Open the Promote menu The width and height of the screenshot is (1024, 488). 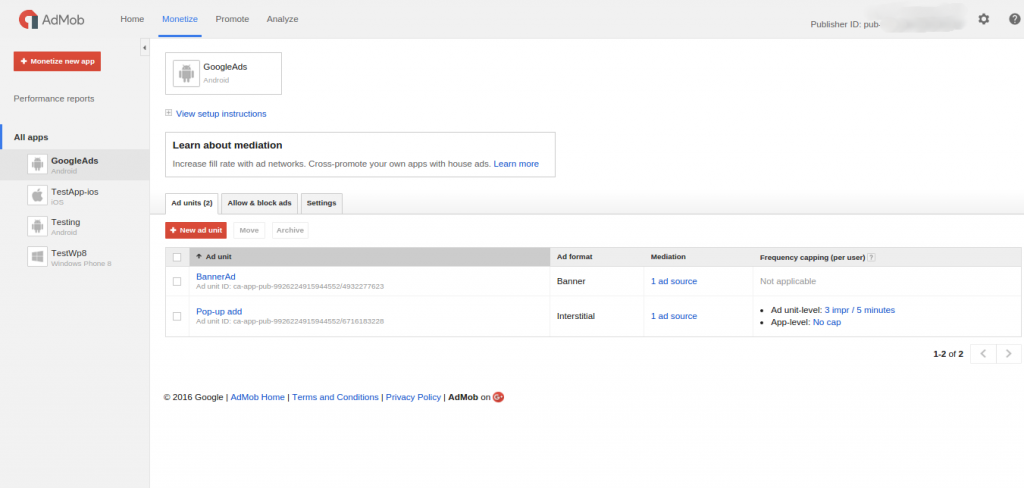[x=232, y=19]
